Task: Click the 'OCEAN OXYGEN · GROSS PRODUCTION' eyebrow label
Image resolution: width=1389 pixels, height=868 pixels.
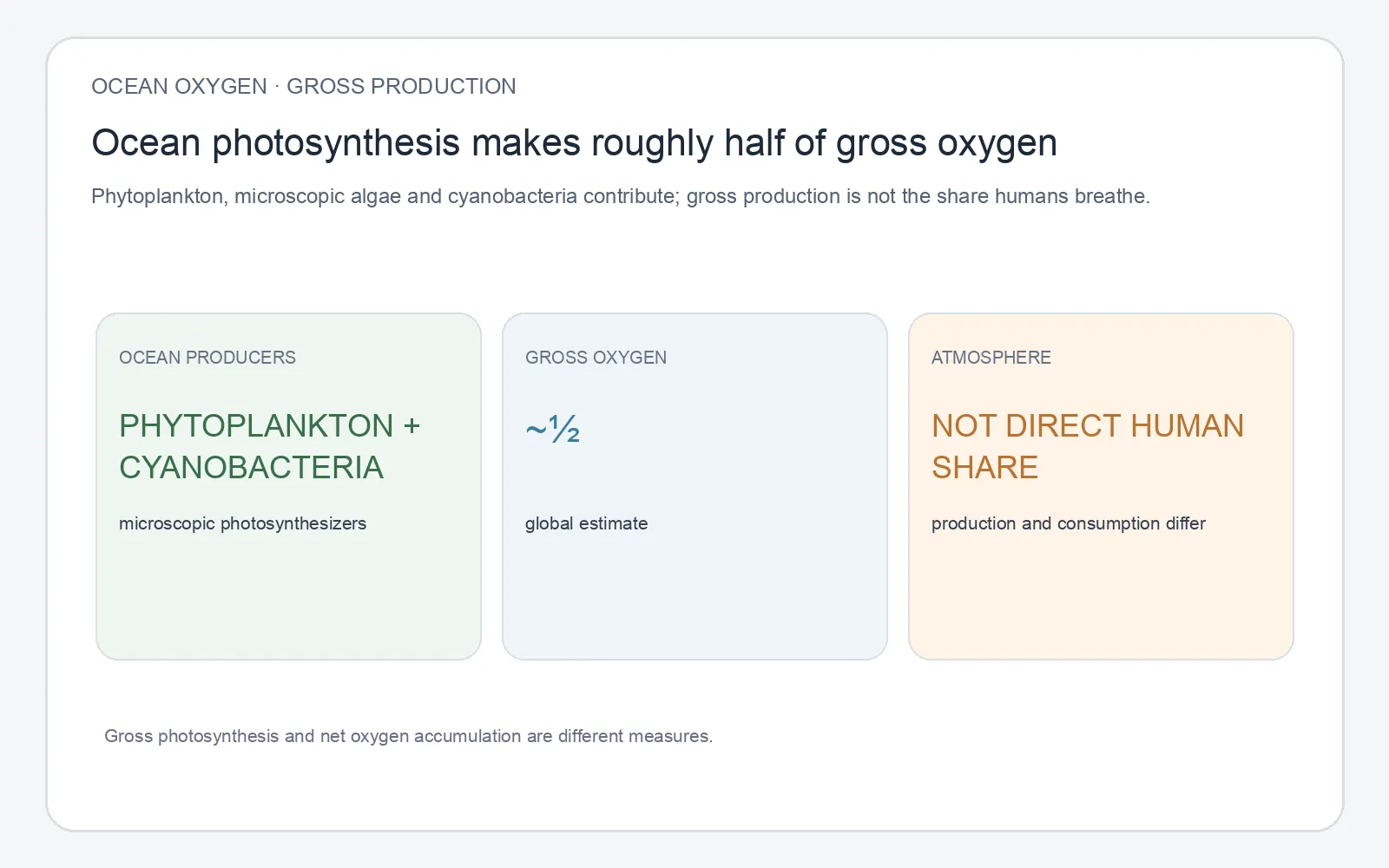Action: pos(304,87)
